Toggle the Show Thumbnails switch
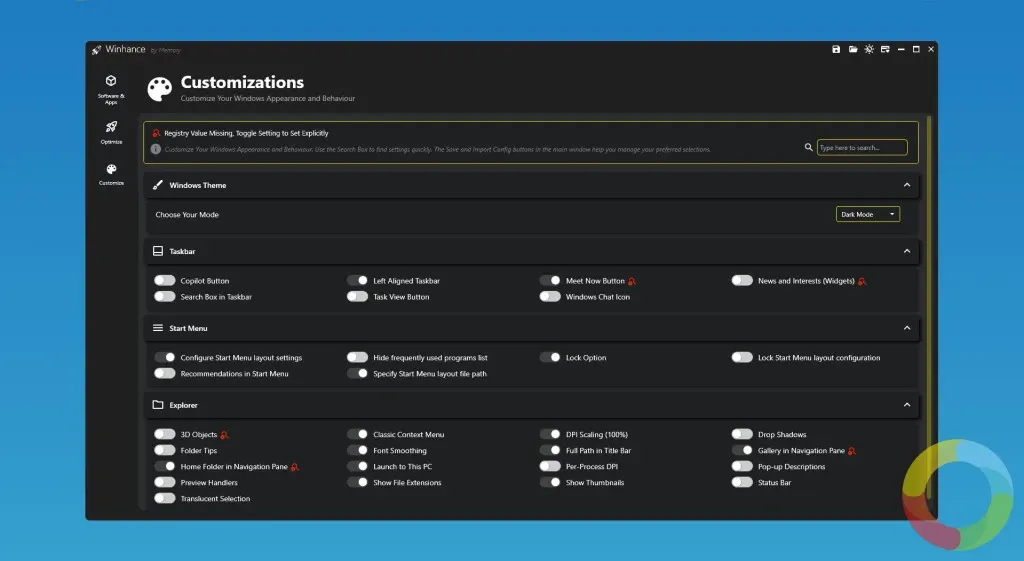The height and width of the screenshot is (561, 1024). tap(550, 483)
